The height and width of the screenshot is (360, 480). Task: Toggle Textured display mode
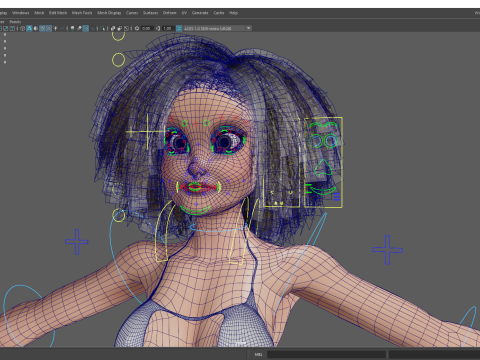49,28
